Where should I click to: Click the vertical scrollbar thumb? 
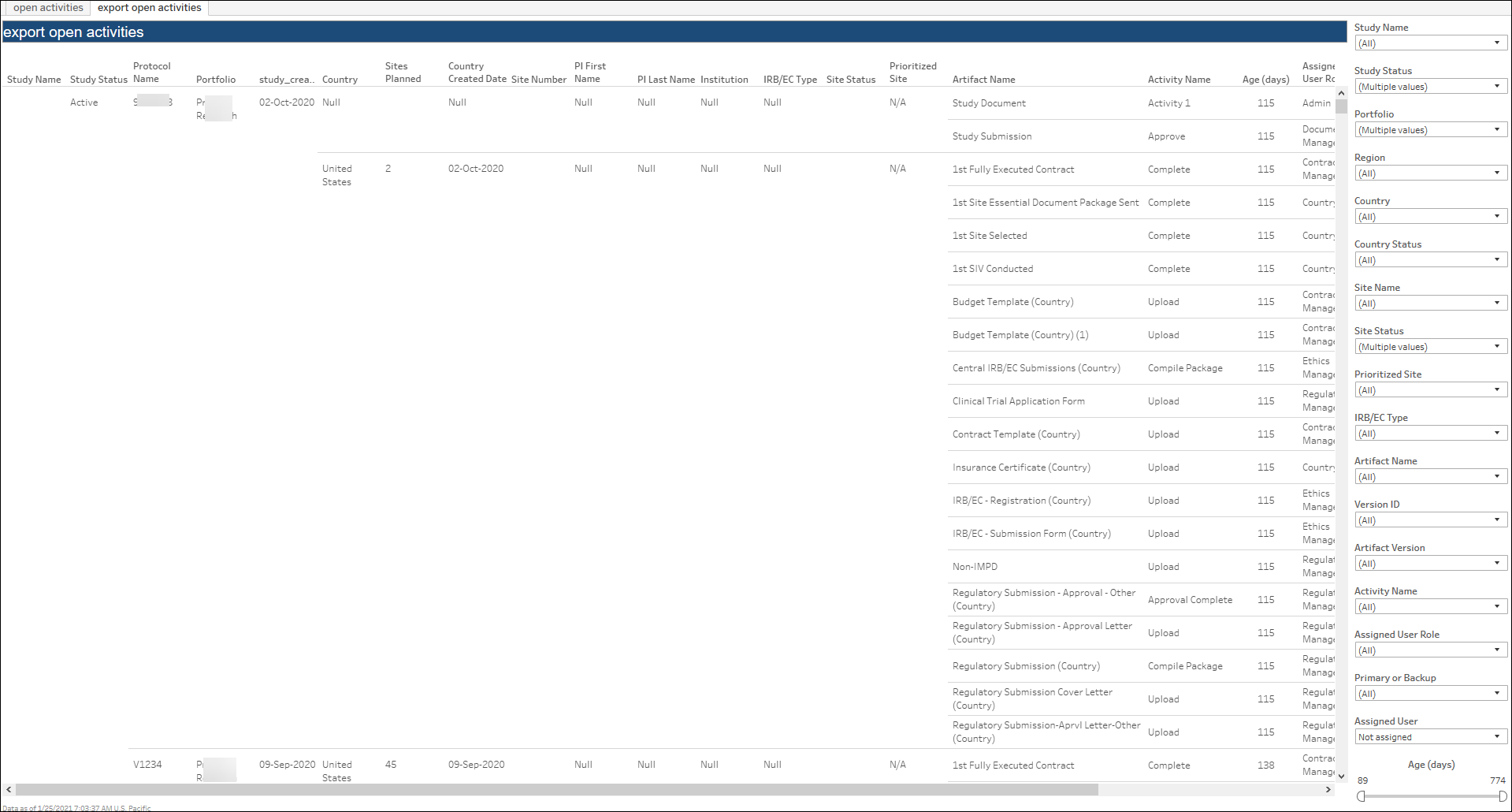pyautogui.click(x=1341, y=106)
